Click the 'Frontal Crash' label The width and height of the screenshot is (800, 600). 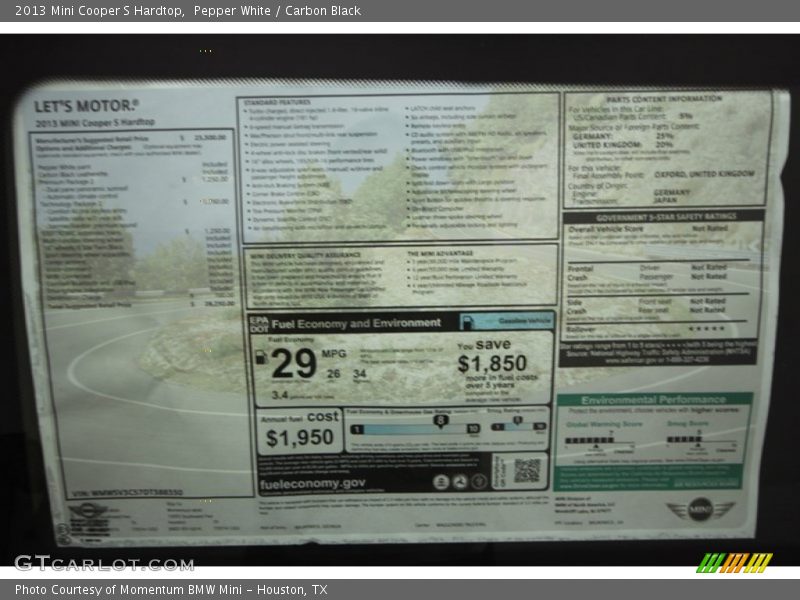(x=580, y=273)
